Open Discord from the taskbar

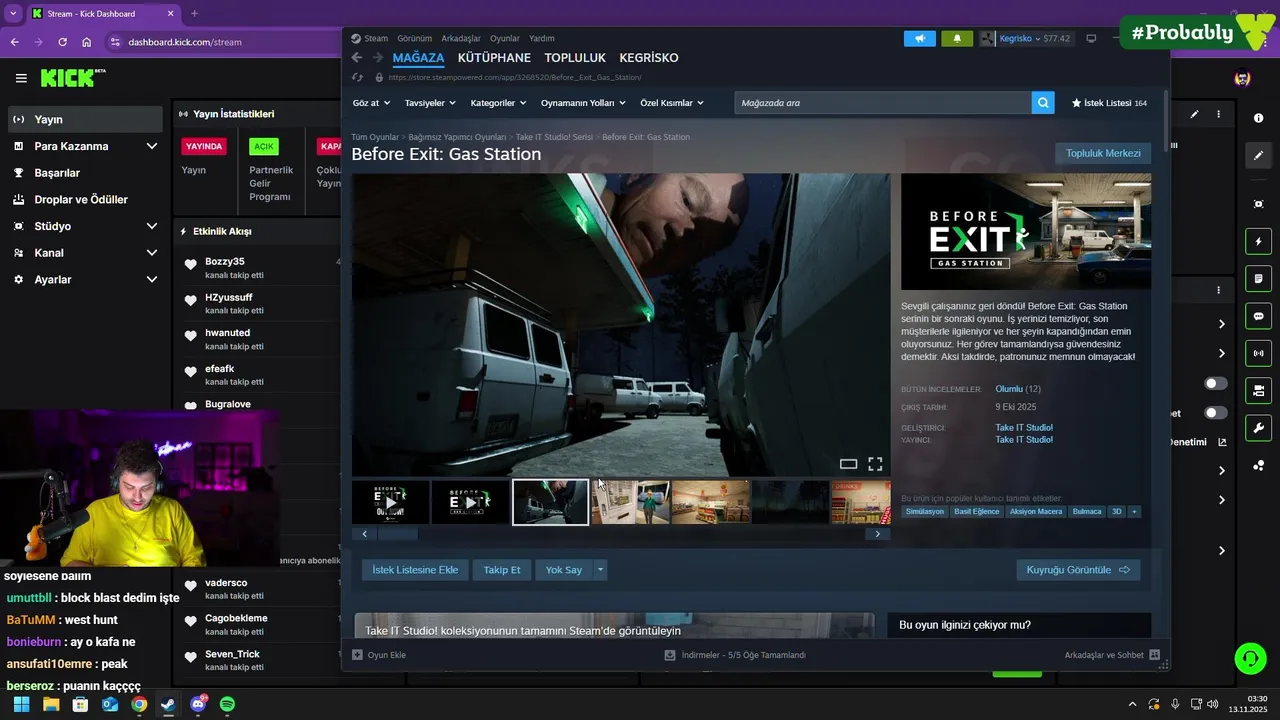click(198, 704)
